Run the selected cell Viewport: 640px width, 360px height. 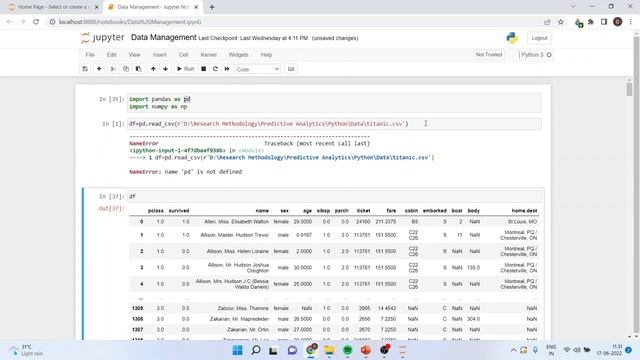(x=185, y=69)
